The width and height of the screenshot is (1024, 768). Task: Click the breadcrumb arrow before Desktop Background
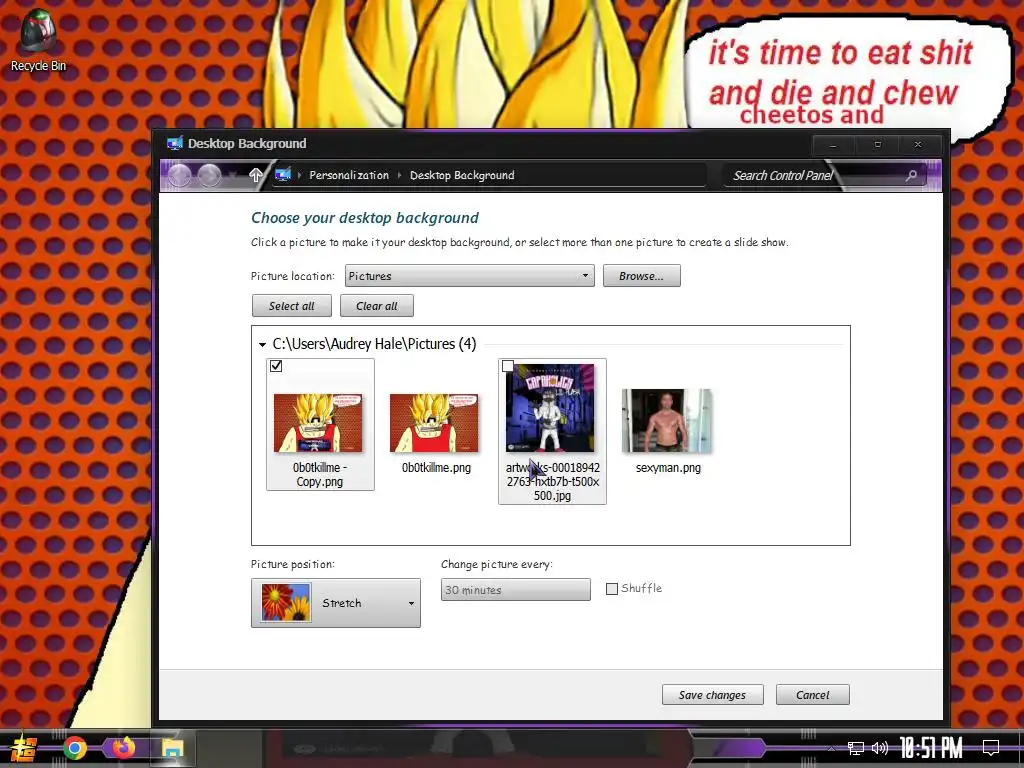coord(399,175)
